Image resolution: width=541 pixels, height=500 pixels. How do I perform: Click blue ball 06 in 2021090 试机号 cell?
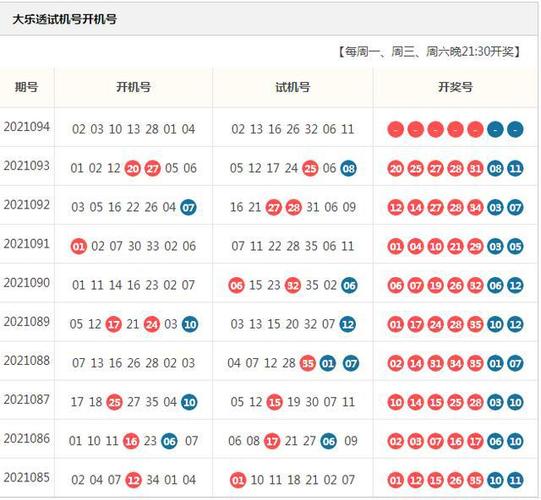click(x=349, y=285)
